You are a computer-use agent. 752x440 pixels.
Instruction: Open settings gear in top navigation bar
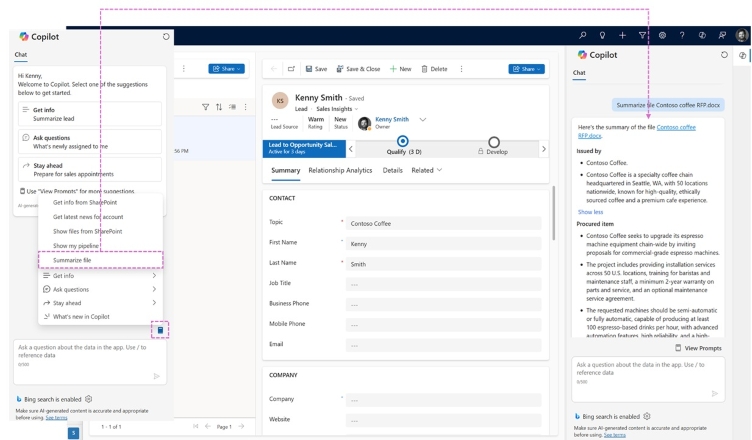click(x=662, y=35)
